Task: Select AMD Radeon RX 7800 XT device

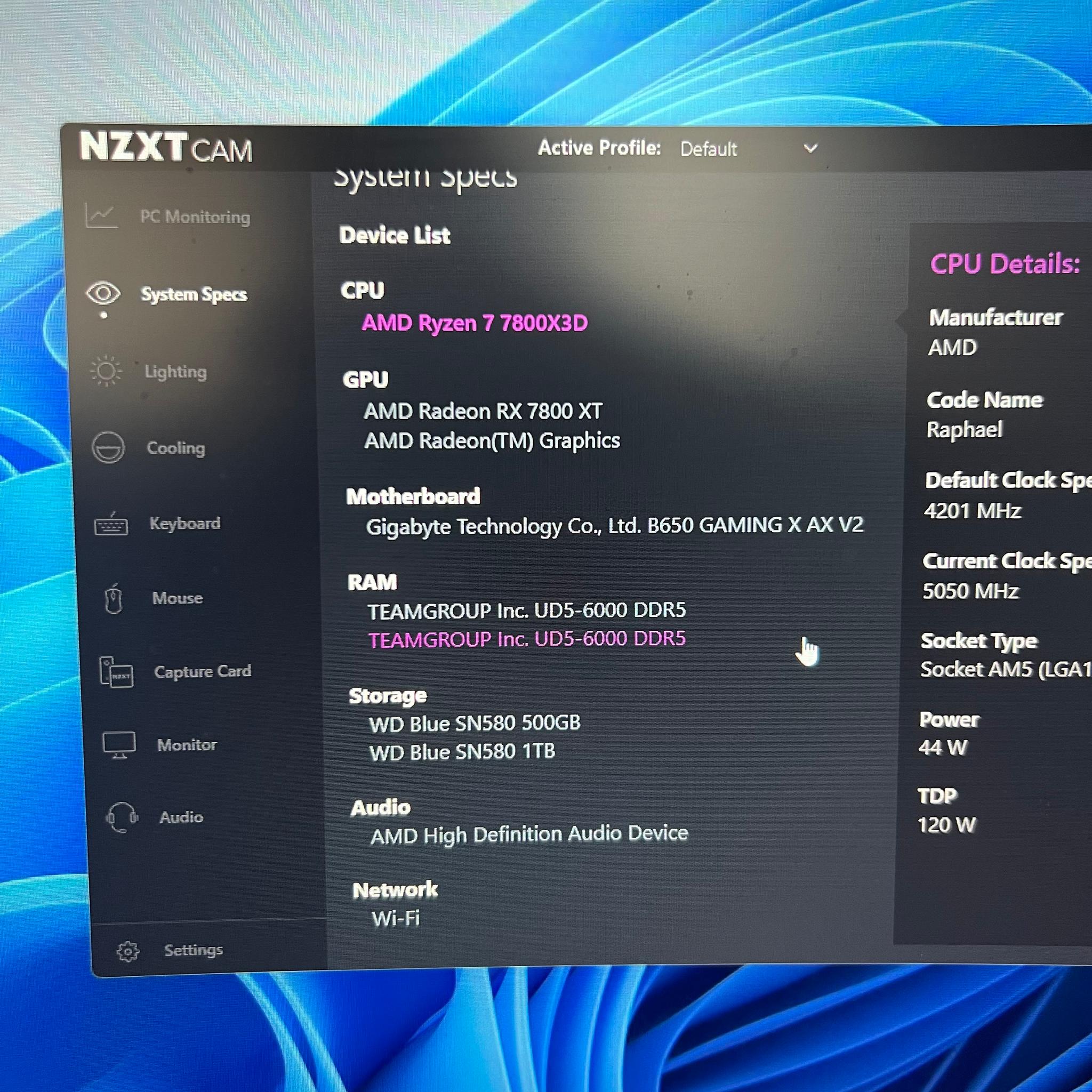Action: (x=483, y=411)
